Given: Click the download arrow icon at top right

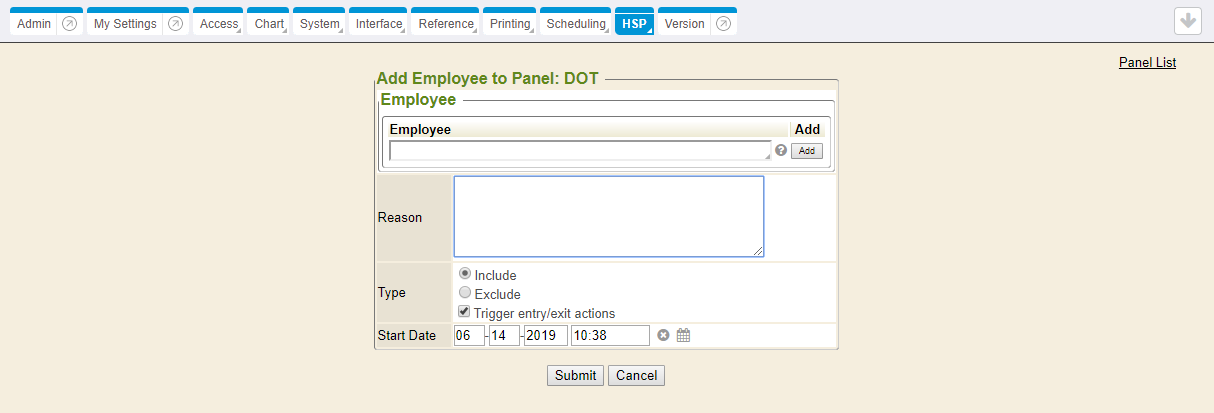Looking at the screenshot, I should click(1187, 22).
